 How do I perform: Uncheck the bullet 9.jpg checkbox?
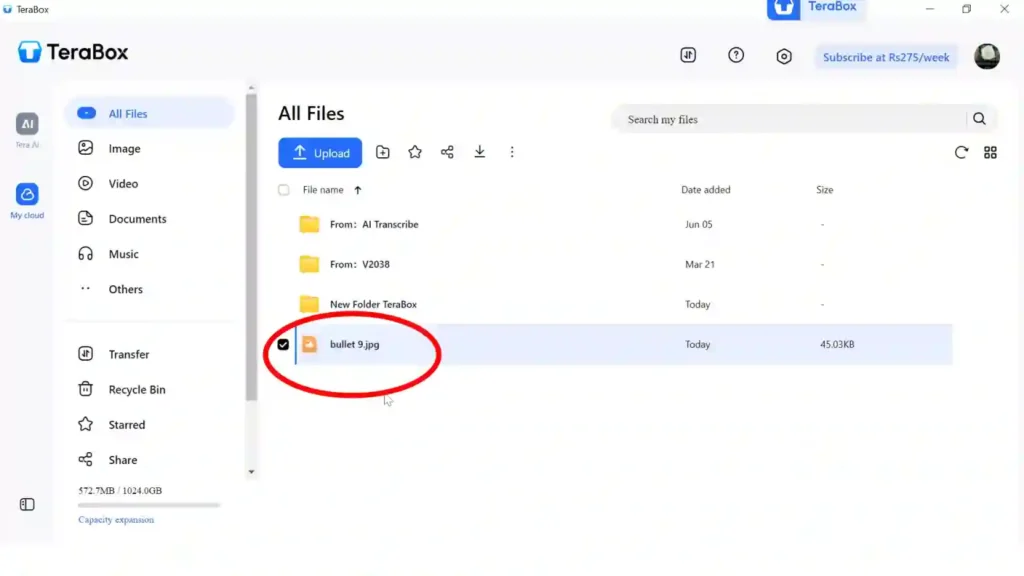[x=283, y=344]
